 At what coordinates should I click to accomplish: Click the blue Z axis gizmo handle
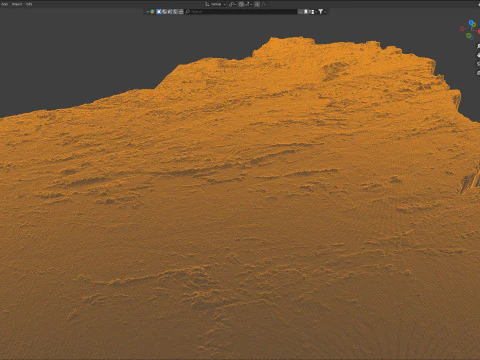tap(471, 23)
